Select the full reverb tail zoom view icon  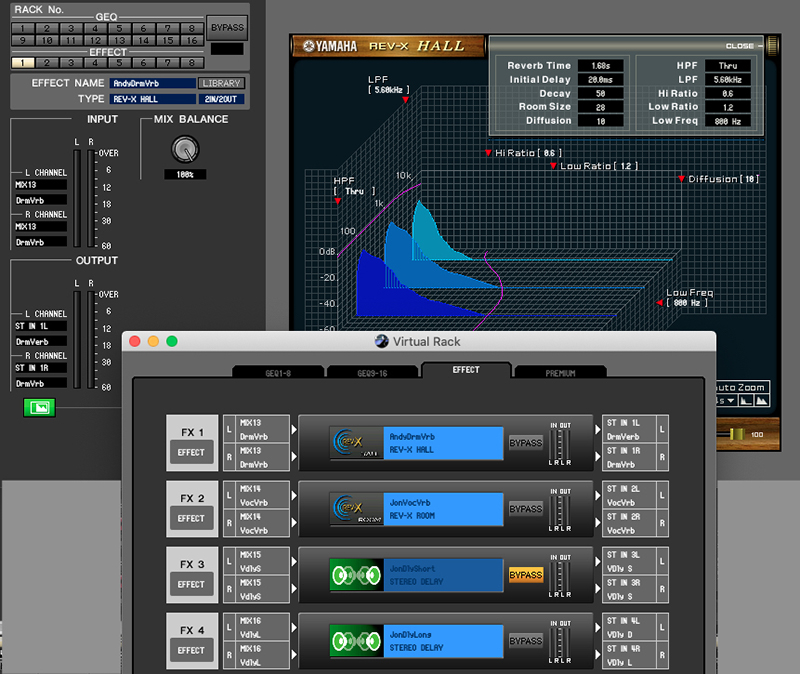click(x=761, y=401)
